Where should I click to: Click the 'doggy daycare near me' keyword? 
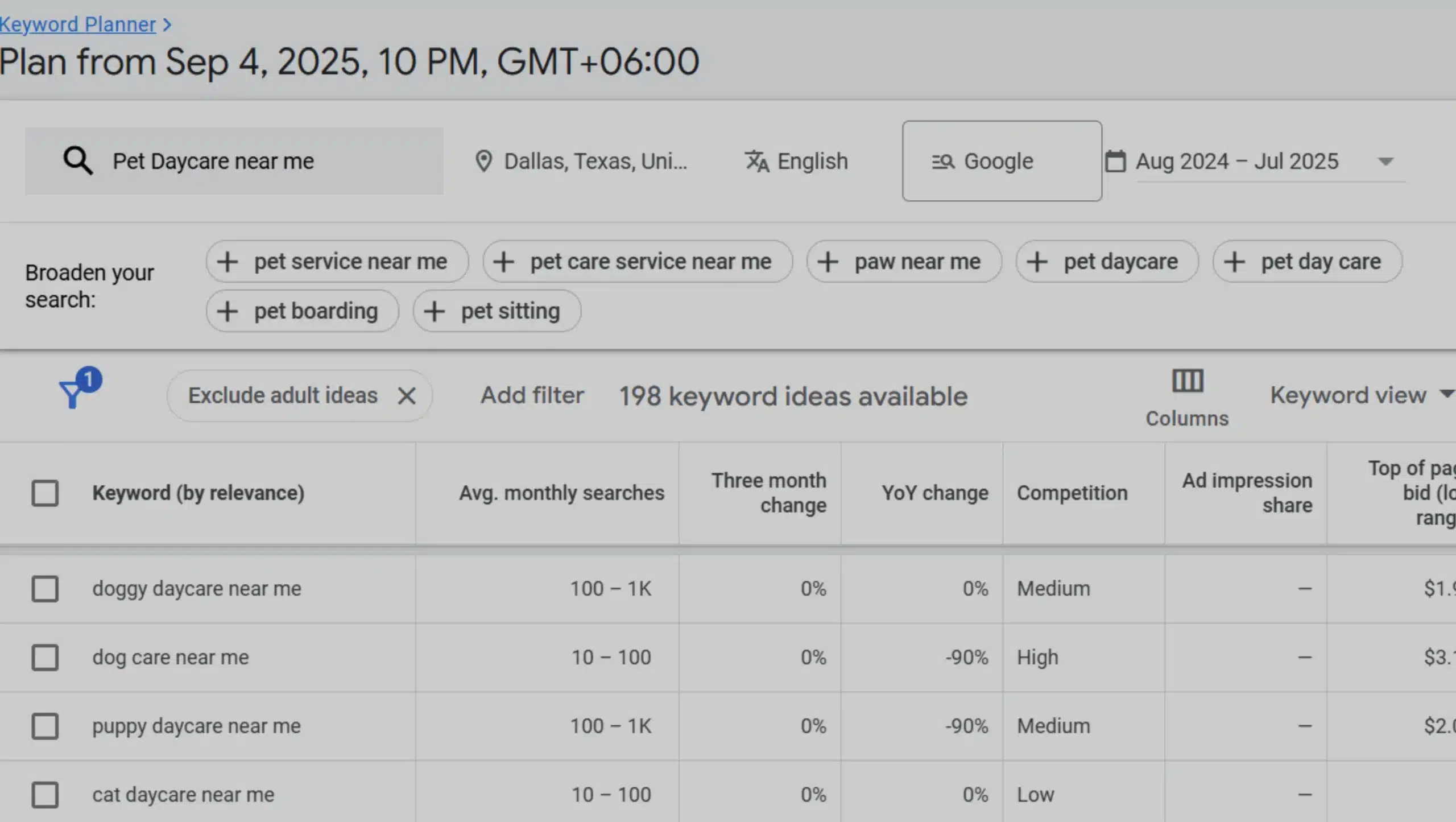point(197,589)
